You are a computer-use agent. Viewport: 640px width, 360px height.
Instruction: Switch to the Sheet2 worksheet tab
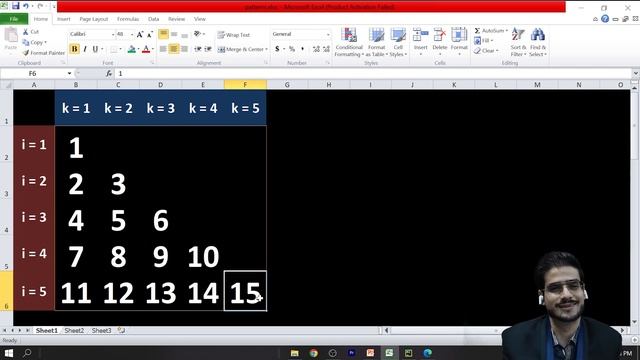[74, 330]
